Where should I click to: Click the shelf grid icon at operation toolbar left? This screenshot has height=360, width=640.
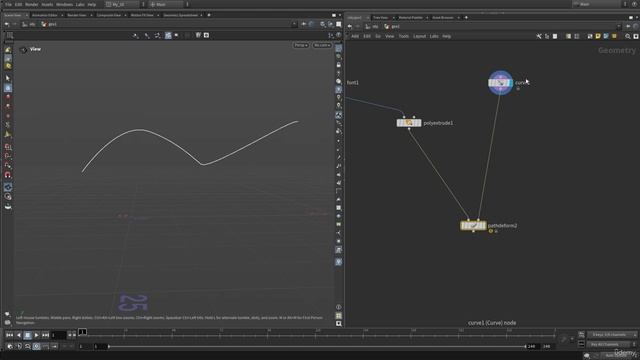10,36
